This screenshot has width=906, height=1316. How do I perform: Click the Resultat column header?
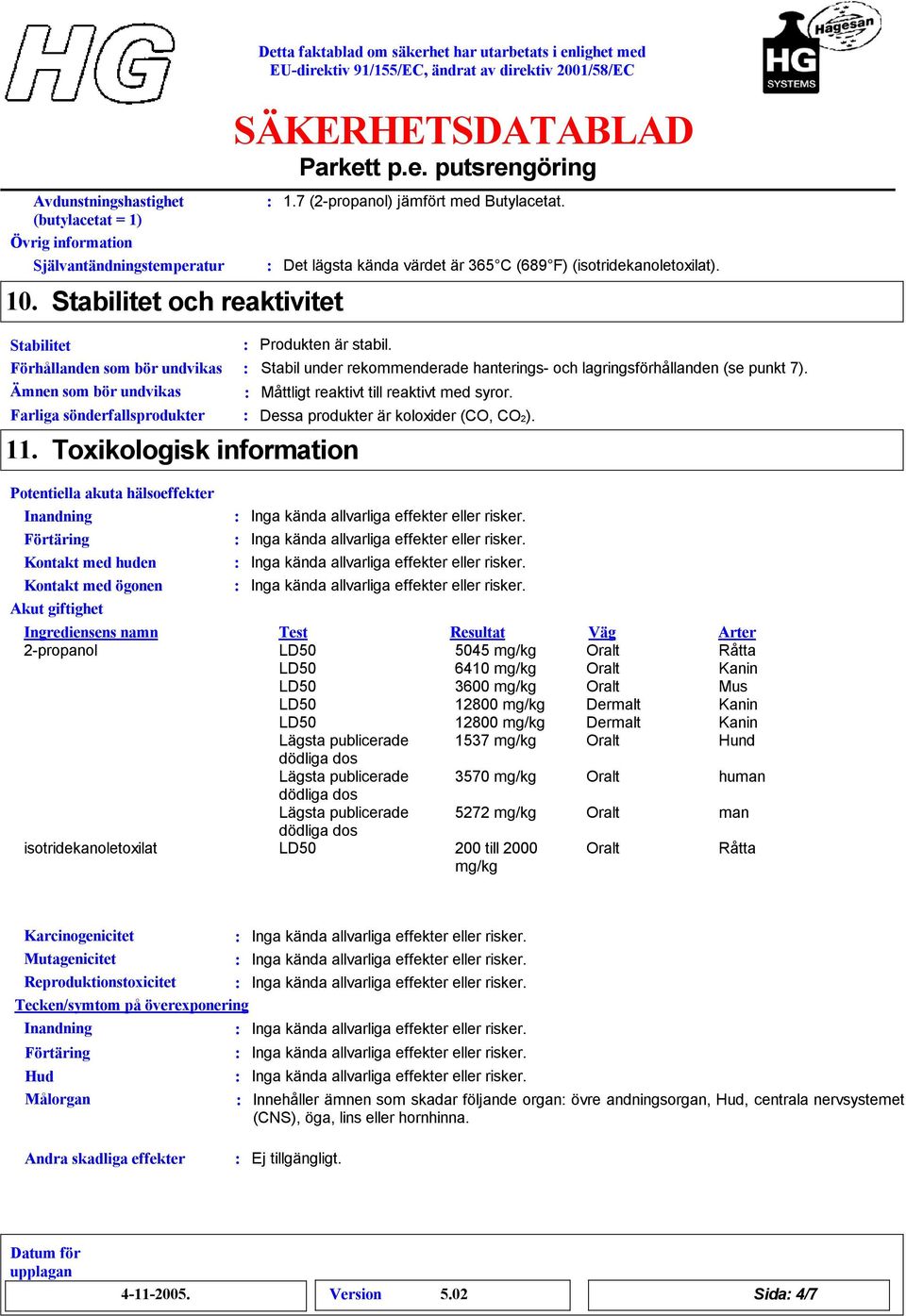478,632
